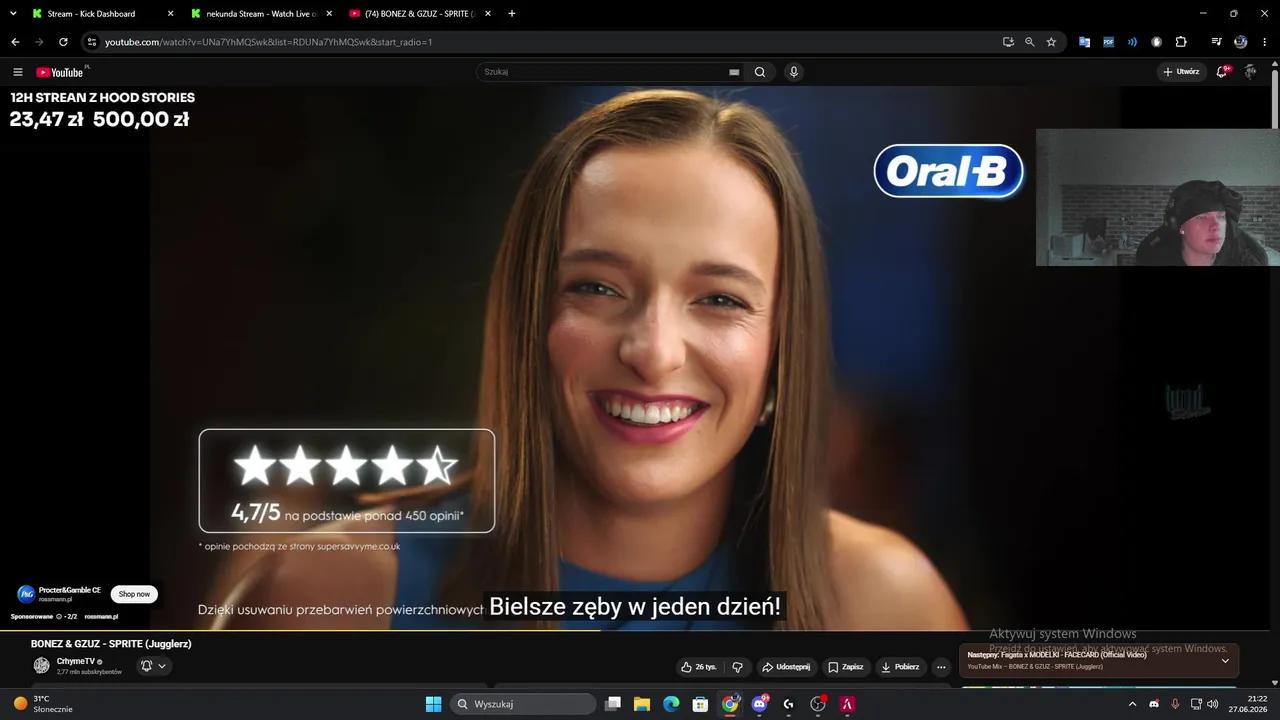The width and height of the screenshot is (1280, 720).
Task: Reload the current page
Action: tap(63, 42)
